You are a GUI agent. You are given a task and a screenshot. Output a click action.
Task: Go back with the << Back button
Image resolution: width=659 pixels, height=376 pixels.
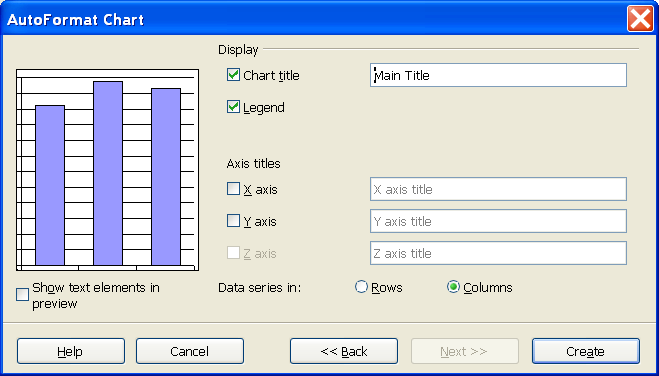tap(344, 351)
